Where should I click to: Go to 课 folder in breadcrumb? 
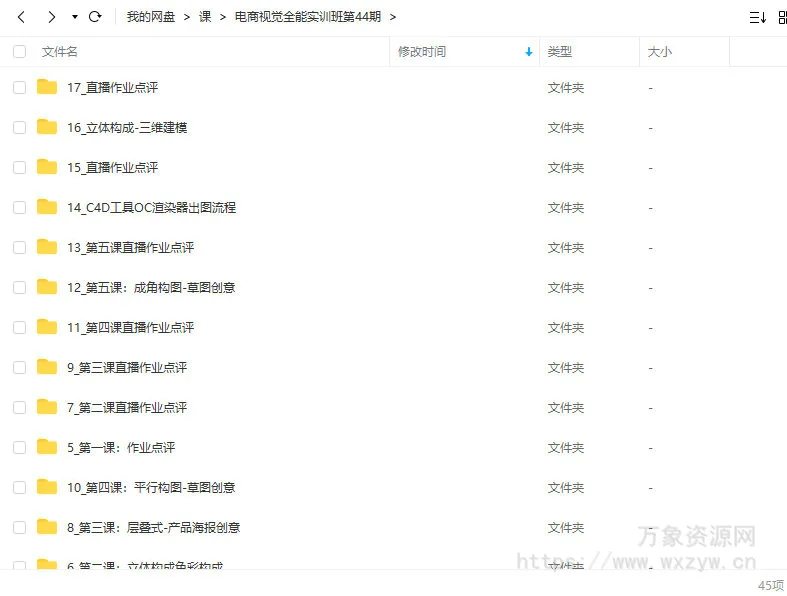pos(205,17)
